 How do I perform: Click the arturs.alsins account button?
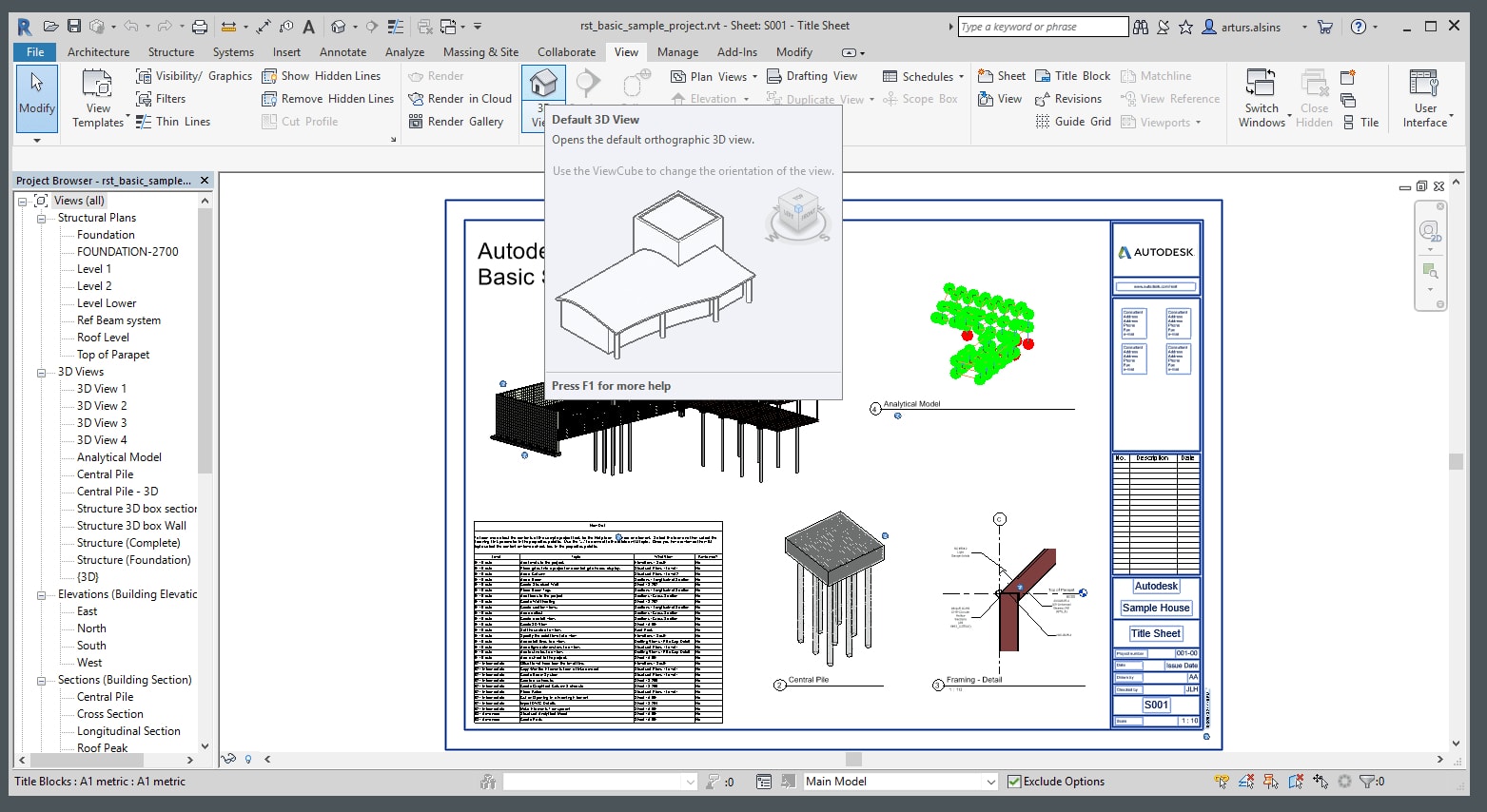point(1252,27)
